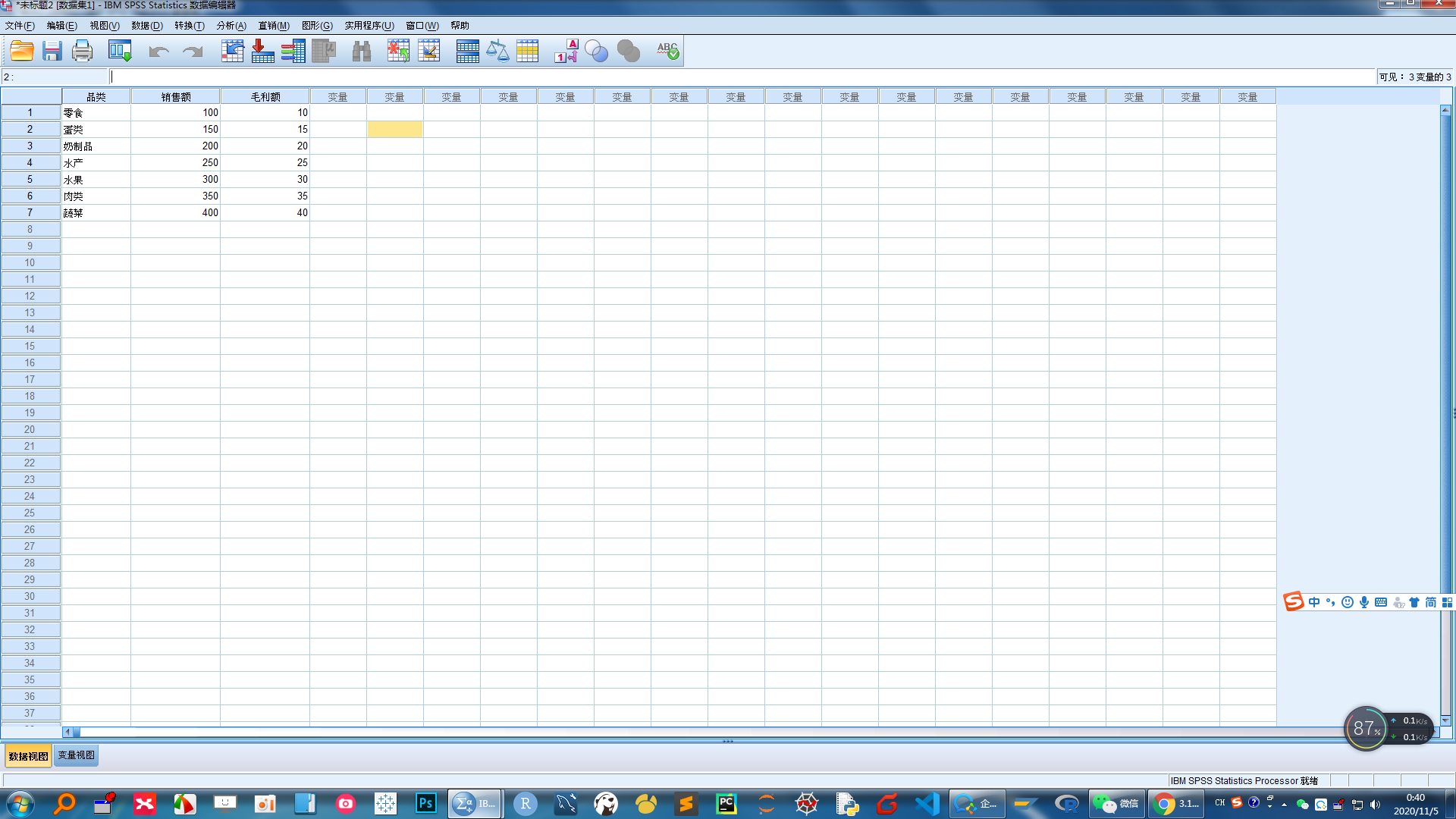The height and width of the screenshot is (819, 1456).
Task: Click the Go to variable icon
Action: pyautogui.click(x=262, y=52)
